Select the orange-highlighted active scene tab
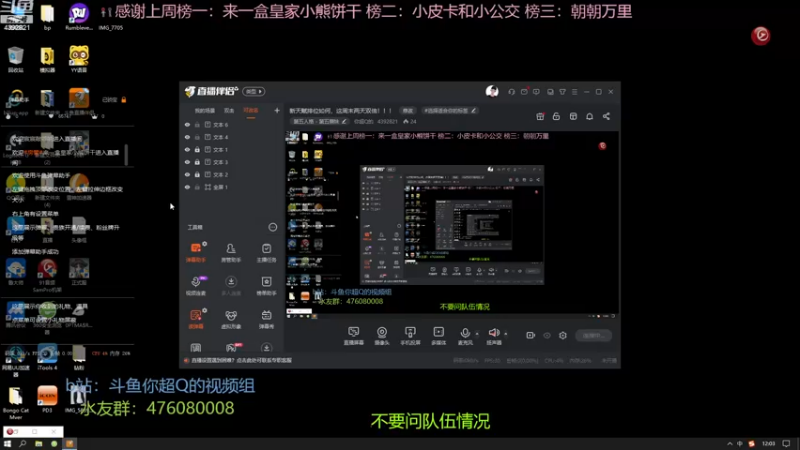Screen dimensions: 800x450 pos(251,110)
